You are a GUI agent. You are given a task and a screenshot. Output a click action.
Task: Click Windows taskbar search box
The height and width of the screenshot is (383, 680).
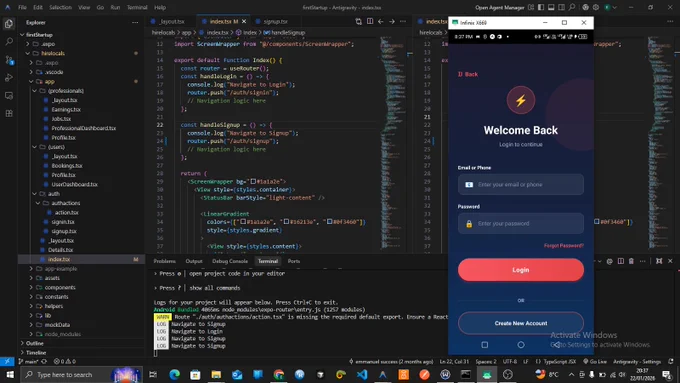click(82, 374)
